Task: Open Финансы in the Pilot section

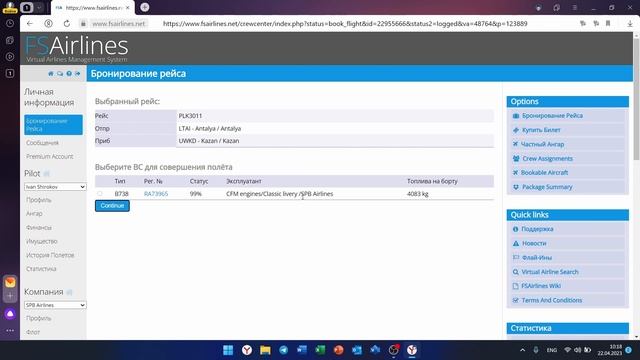Action: click(39, 227)
